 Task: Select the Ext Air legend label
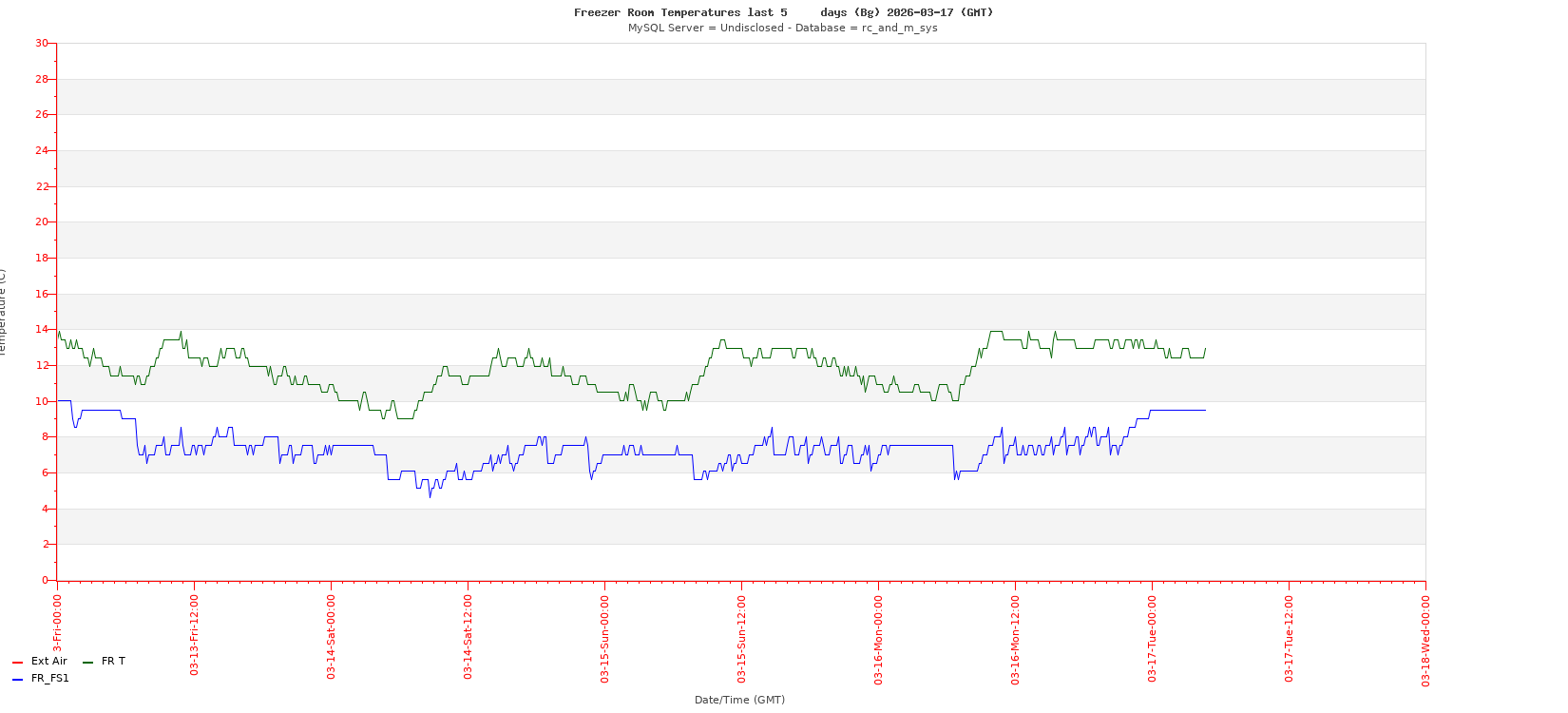48,662
